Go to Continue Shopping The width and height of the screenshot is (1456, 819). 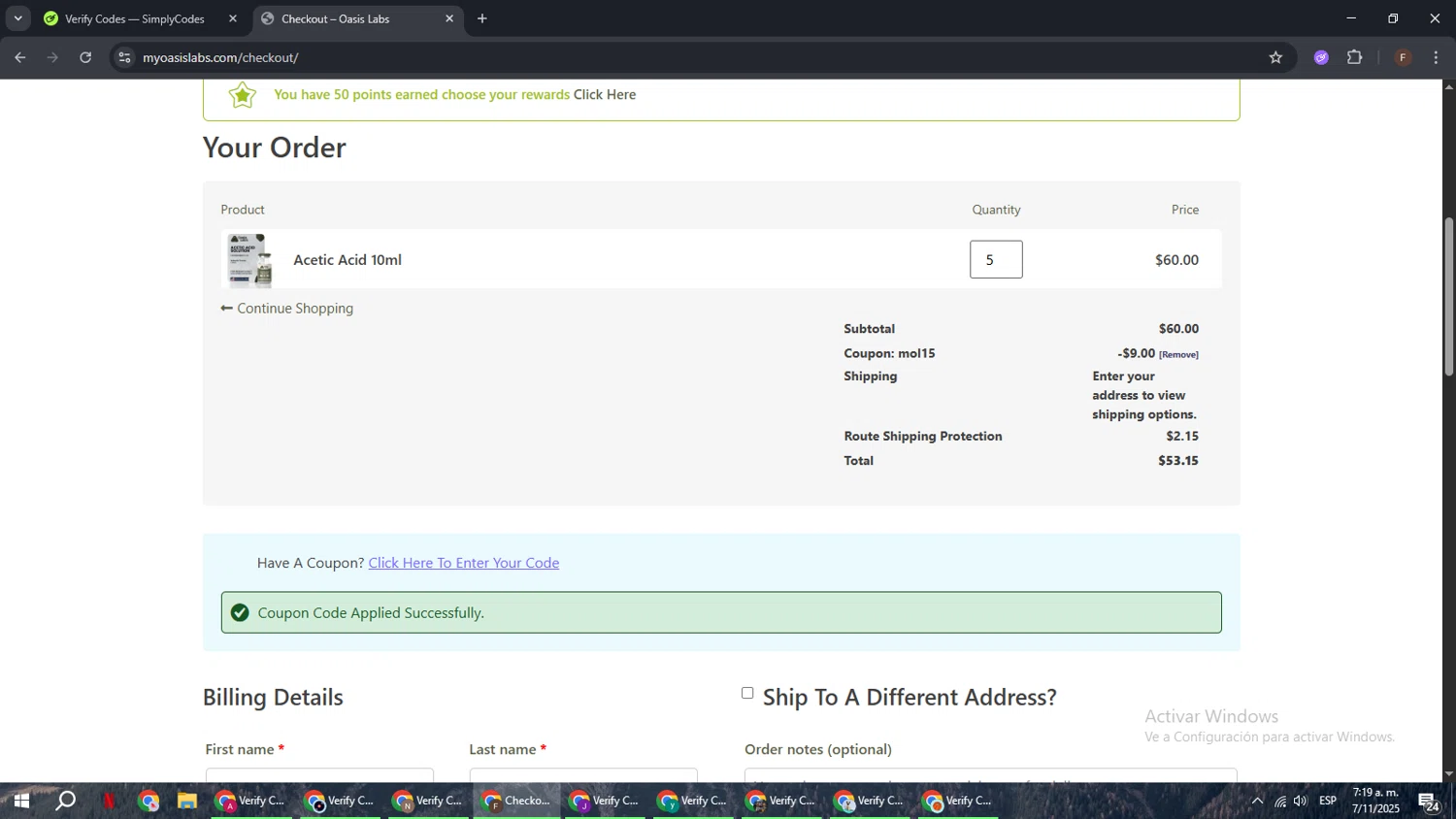pyautogui.click(x=287, y=308)
